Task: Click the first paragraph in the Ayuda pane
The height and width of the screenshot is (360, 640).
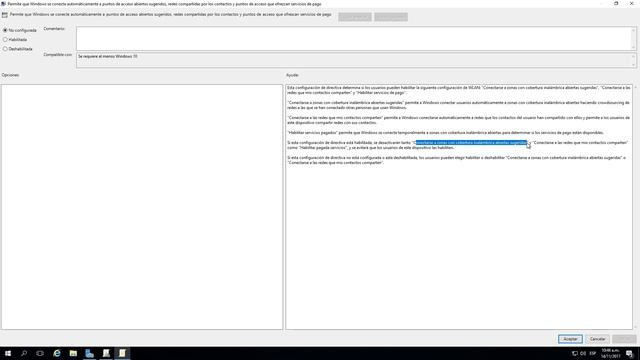Action: click(459, 90)
